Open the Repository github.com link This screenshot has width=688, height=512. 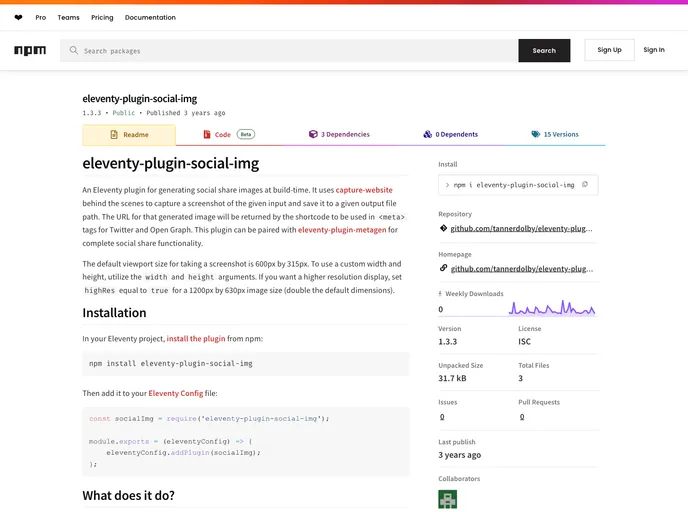click(521, 229)
